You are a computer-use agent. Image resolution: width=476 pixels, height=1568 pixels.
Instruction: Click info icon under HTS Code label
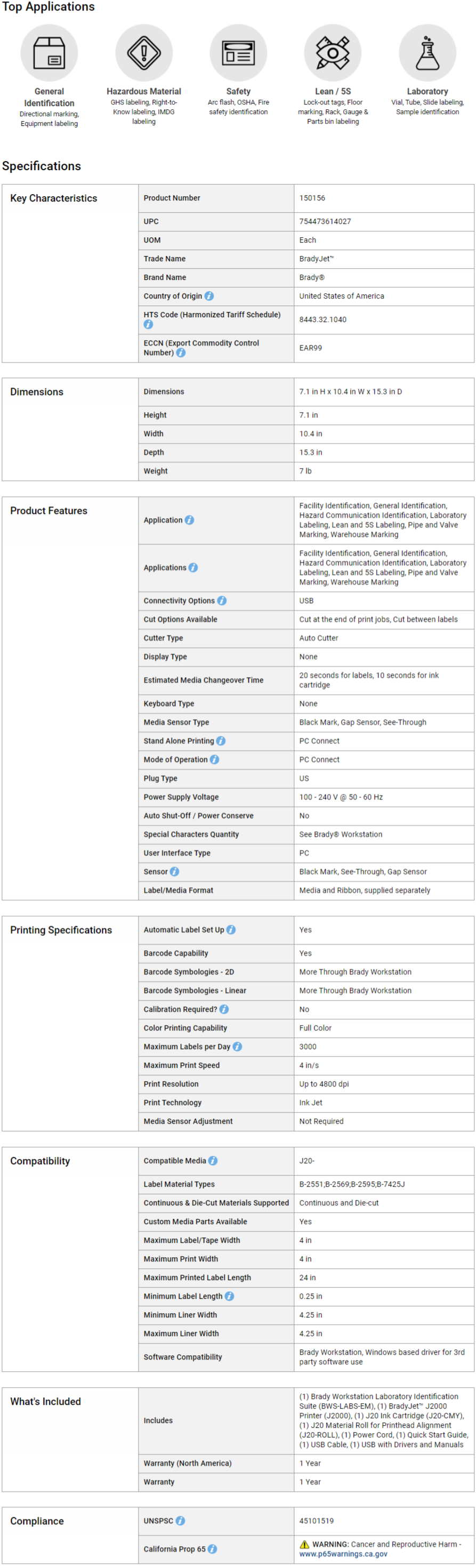148,325
